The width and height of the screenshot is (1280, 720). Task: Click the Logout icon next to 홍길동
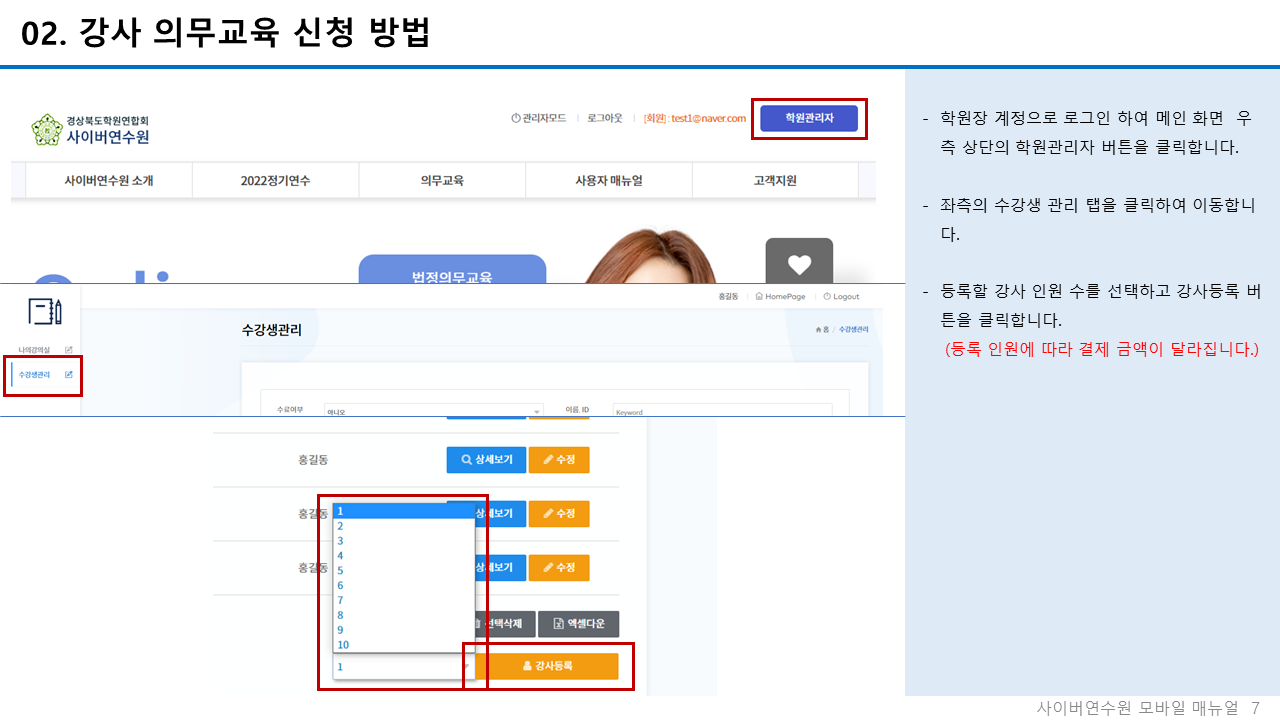point(826,296)
